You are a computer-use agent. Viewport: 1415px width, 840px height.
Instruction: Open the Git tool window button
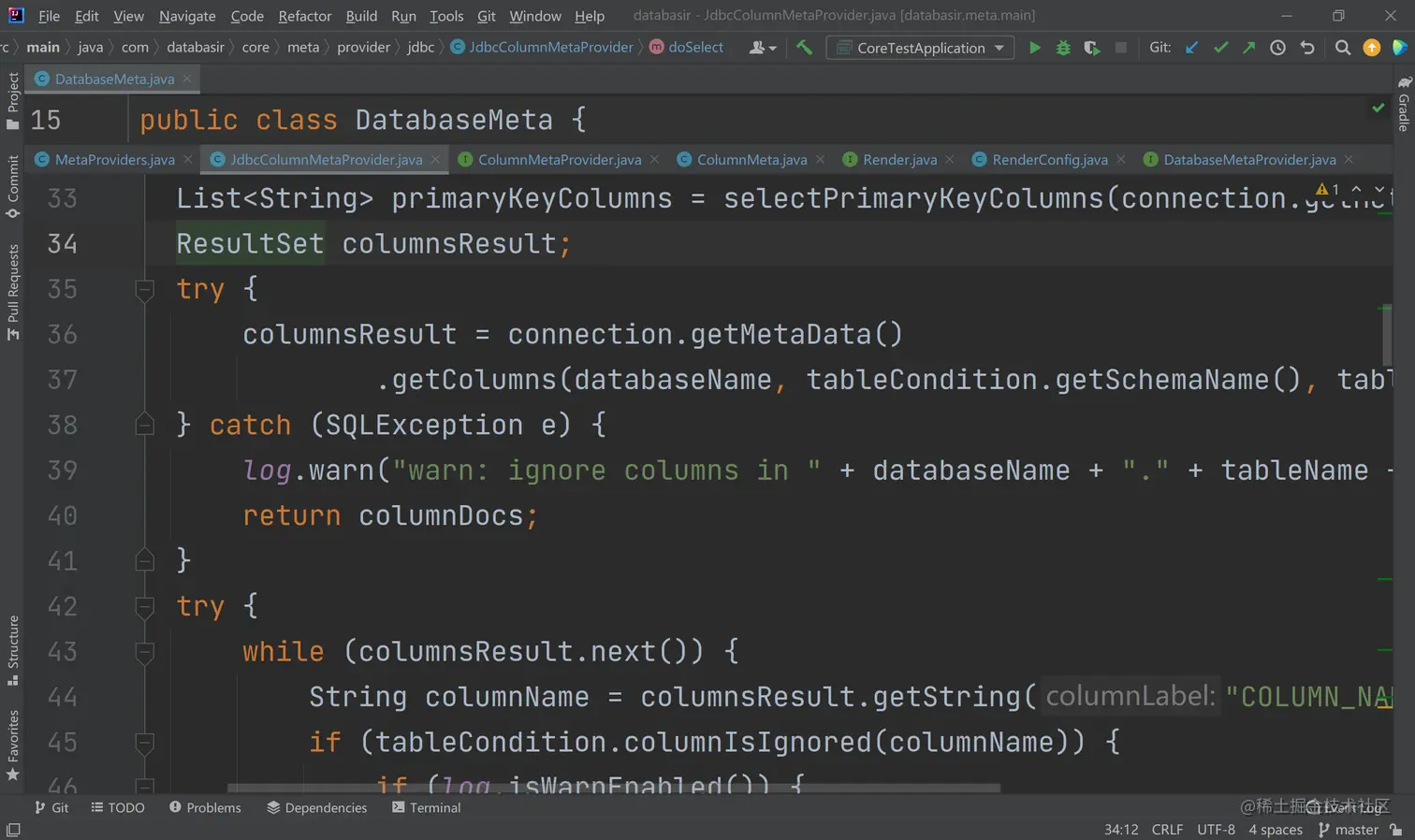coord(51,807)
